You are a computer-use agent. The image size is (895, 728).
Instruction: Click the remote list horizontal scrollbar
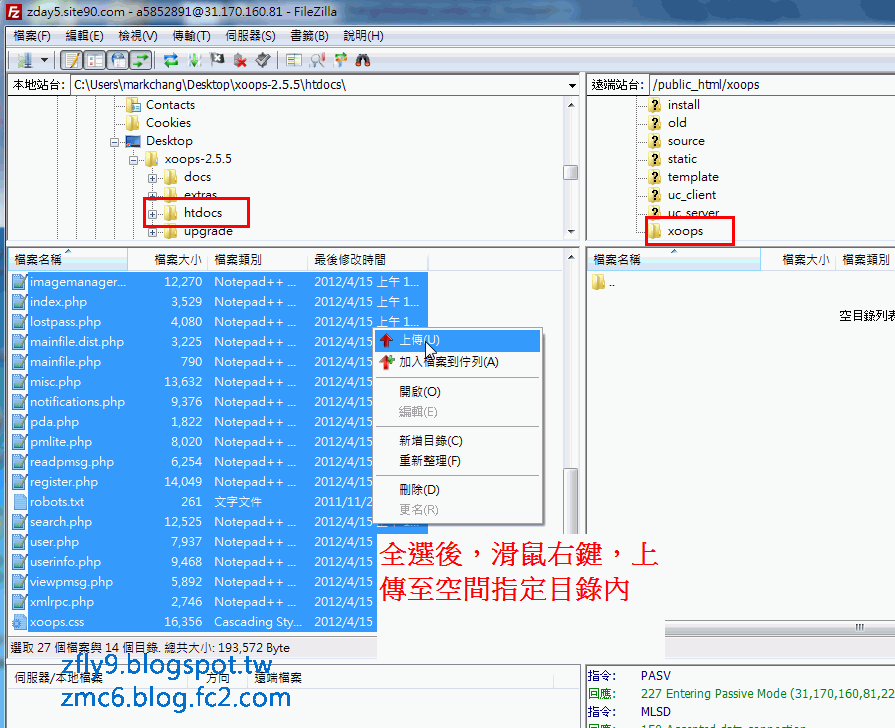(780, 627)
